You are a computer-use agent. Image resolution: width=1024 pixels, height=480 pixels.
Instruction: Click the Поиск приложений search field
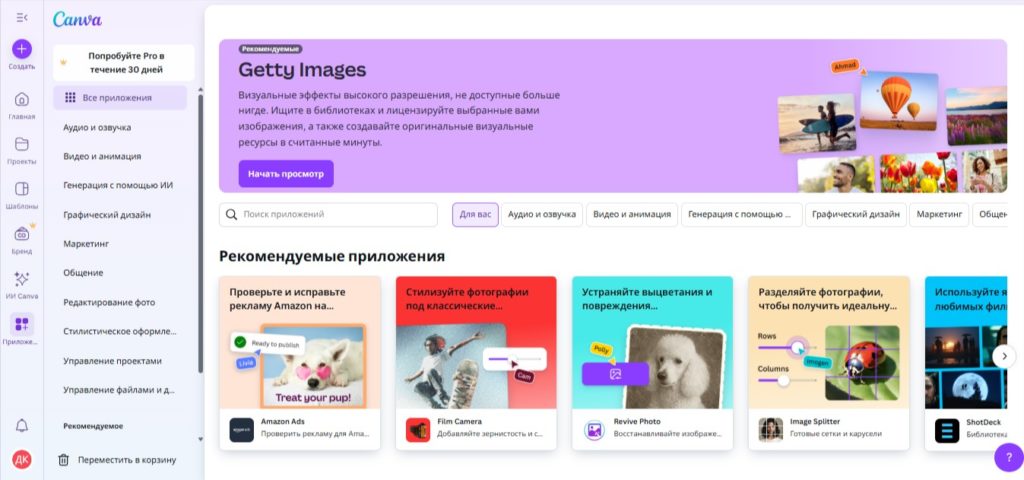328,214
